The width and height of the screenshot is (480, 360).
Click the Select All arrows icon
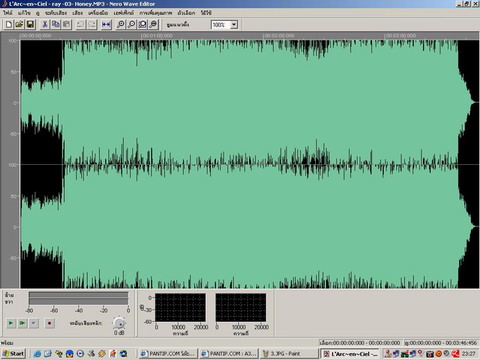(106, 25)
